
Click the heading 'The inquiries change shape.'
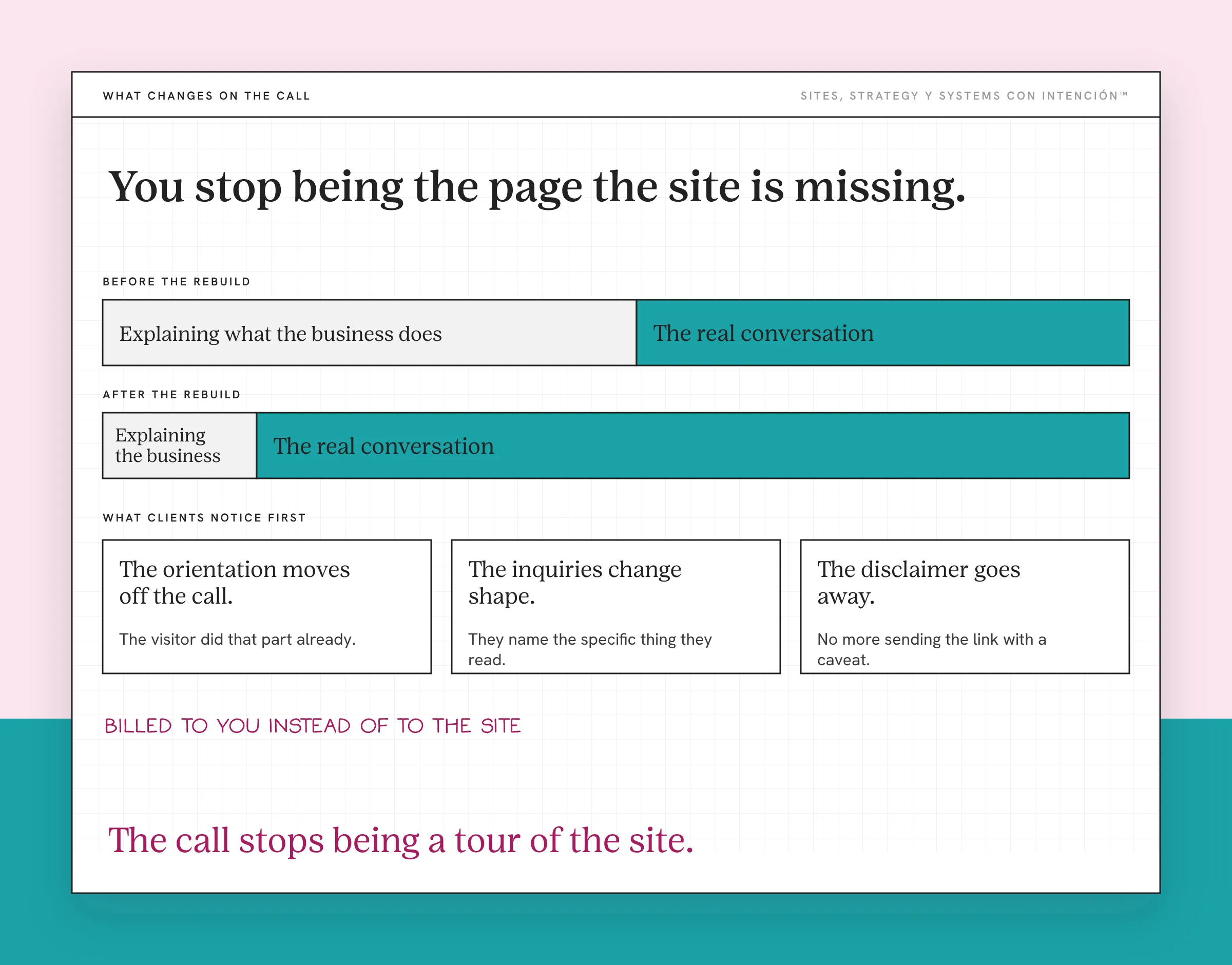click(x=574, y=583)
